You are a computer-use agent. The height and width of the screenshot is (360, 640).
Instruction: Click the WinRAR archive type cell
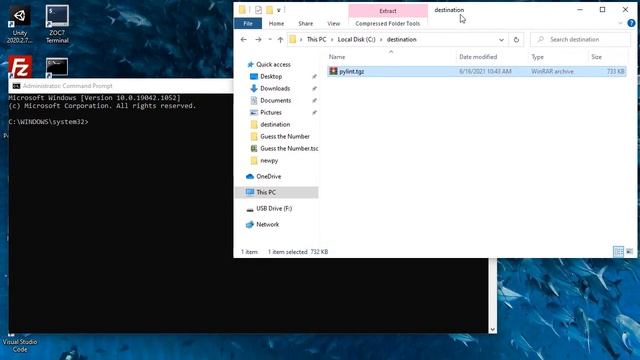pos(552,71)
